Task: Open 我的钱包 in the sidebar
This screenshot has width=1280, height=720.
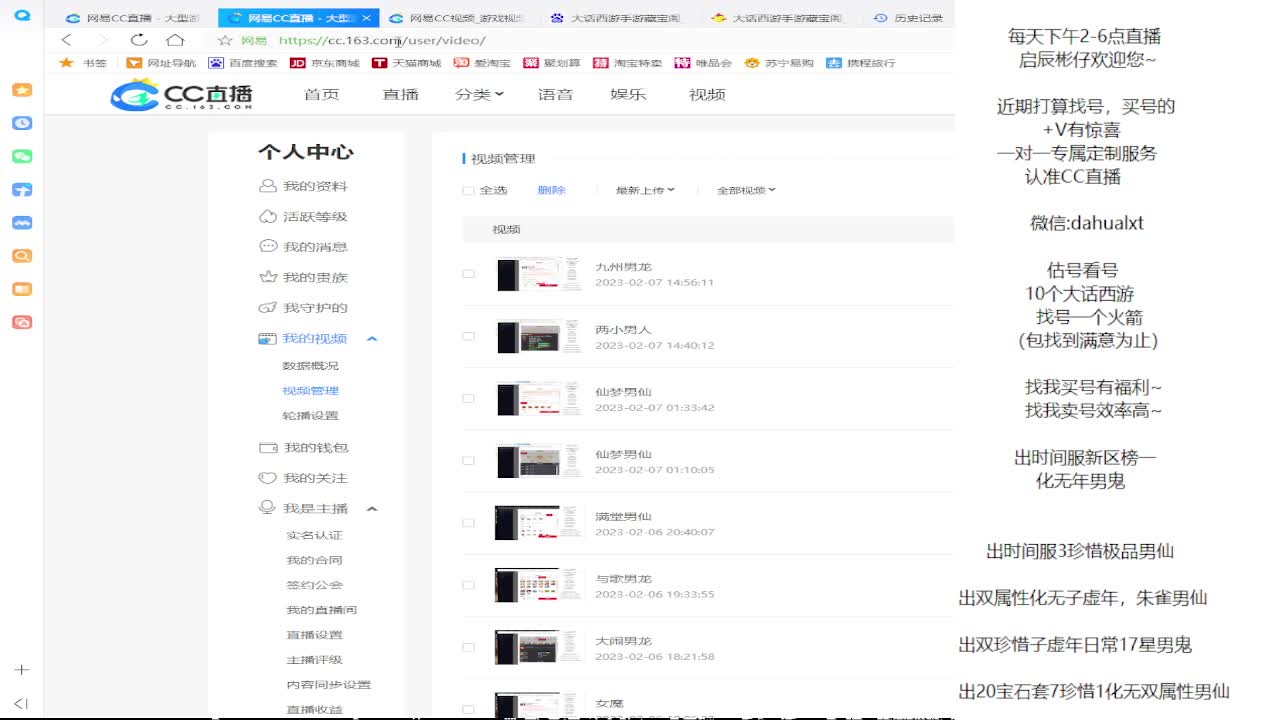Action: coord(303,448)
